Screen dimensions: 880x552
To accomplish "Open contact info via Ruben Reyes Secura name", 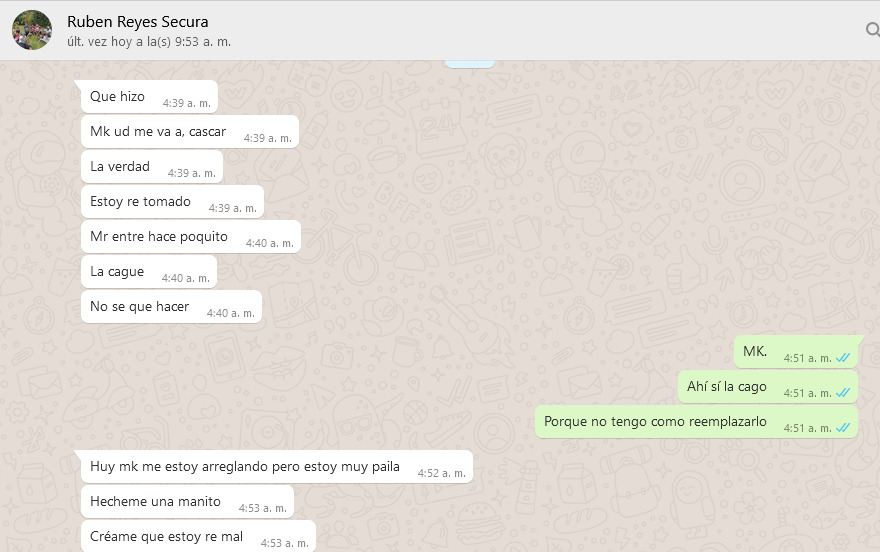I will 138,21.
